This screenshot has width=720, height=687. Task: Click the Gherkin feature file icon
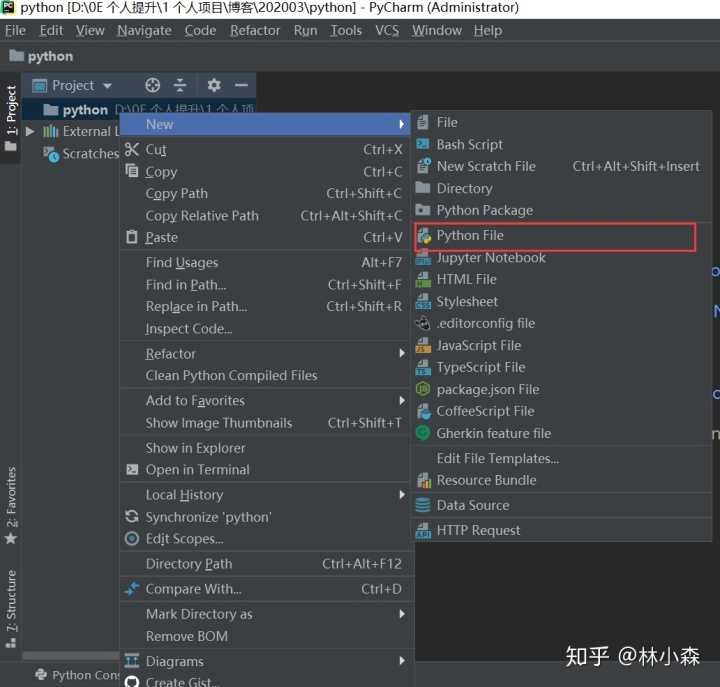coord(422,433)
